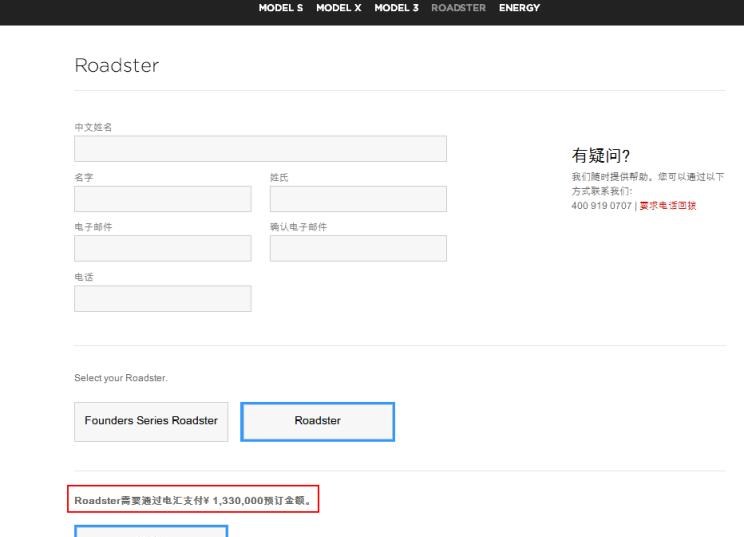Screen dimensions: 744x537
Task: Select the phone number 400 919 0707
Action: pos(601,206)
